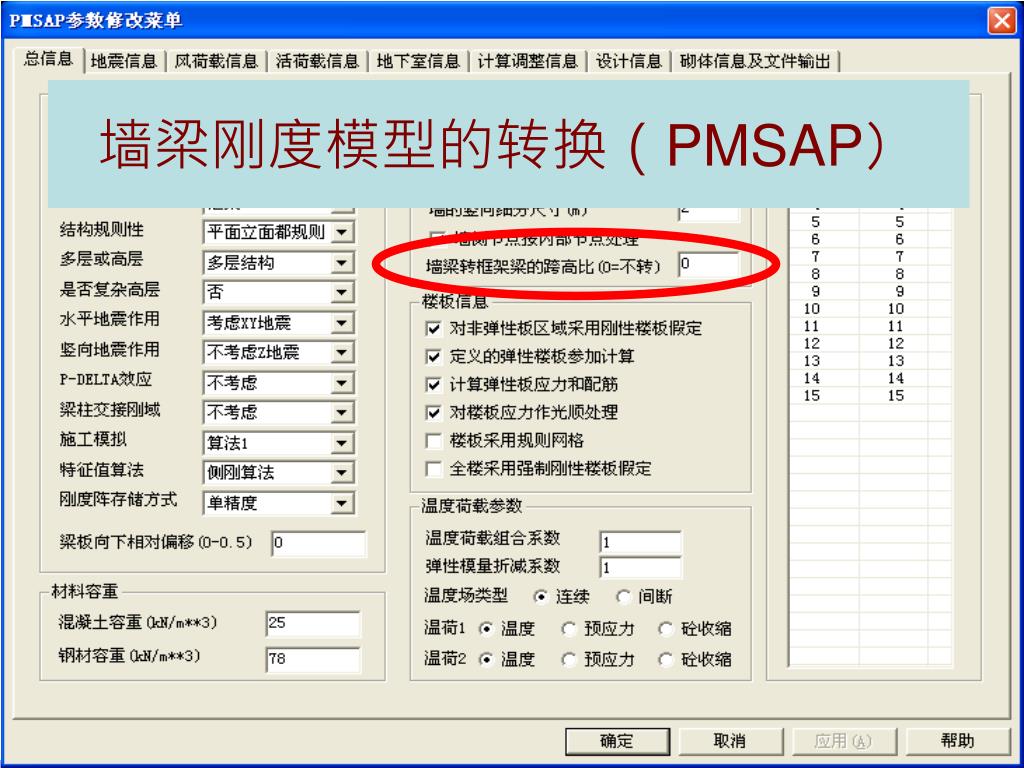1024x768 pixels.
Task: Select 预应力 option for 温荷1
Action: (569, 628)
